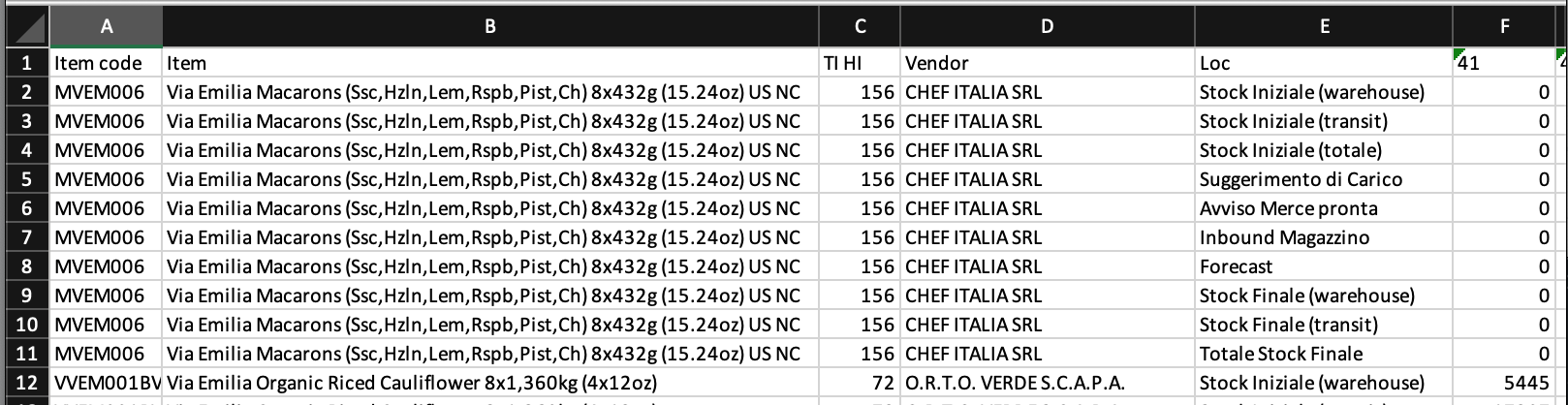Select row 1 header
Screen dimensions: 1568x405
tap(26, 63)
